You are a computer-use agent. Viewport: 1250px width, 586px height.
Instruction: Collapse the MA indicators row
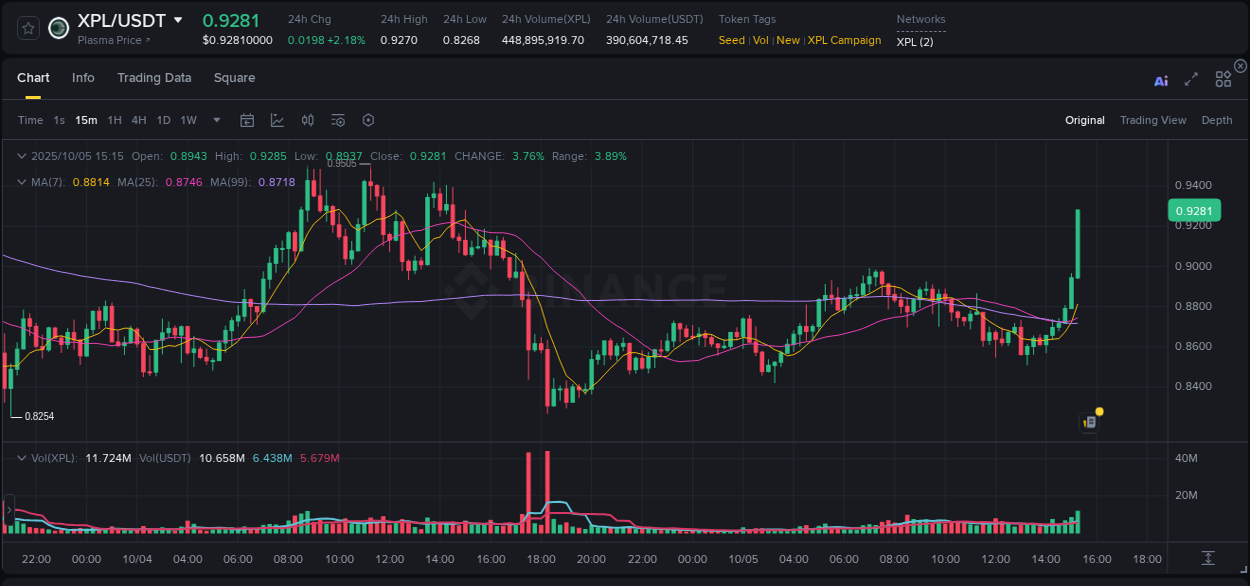pos(21,182)
